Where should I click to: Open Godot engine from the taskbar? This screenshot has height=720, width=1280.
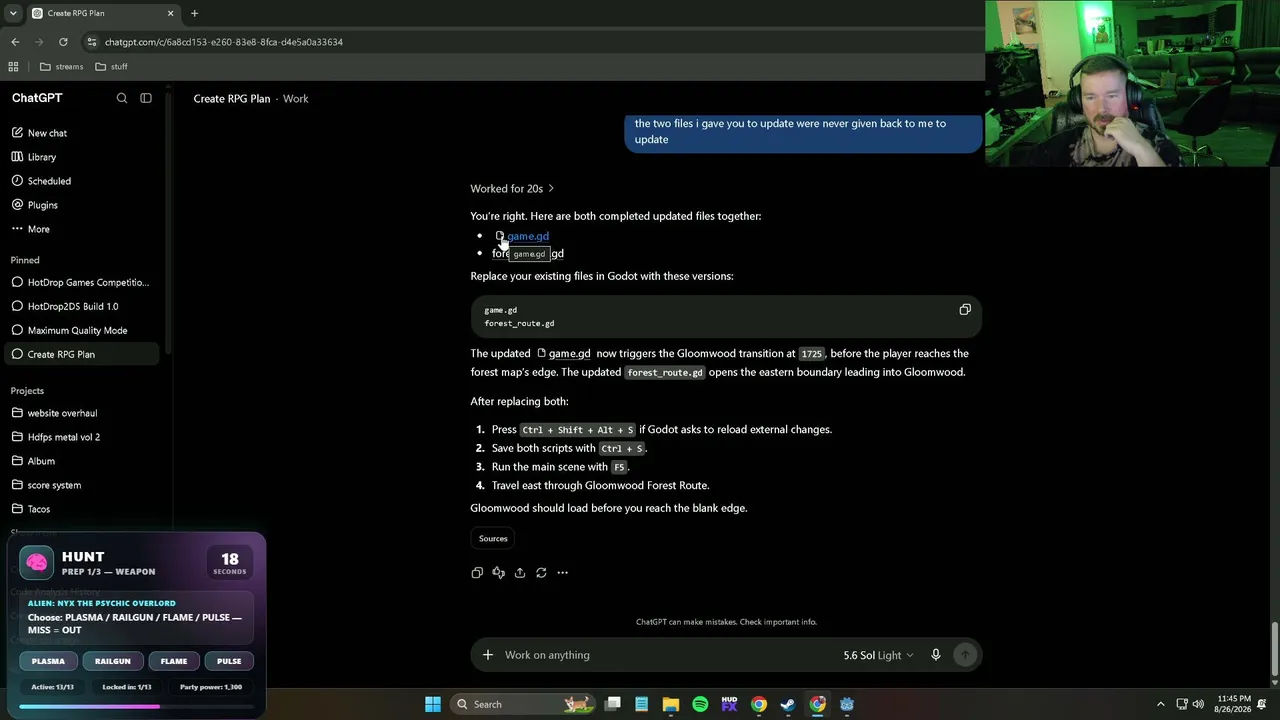[847, 704]
